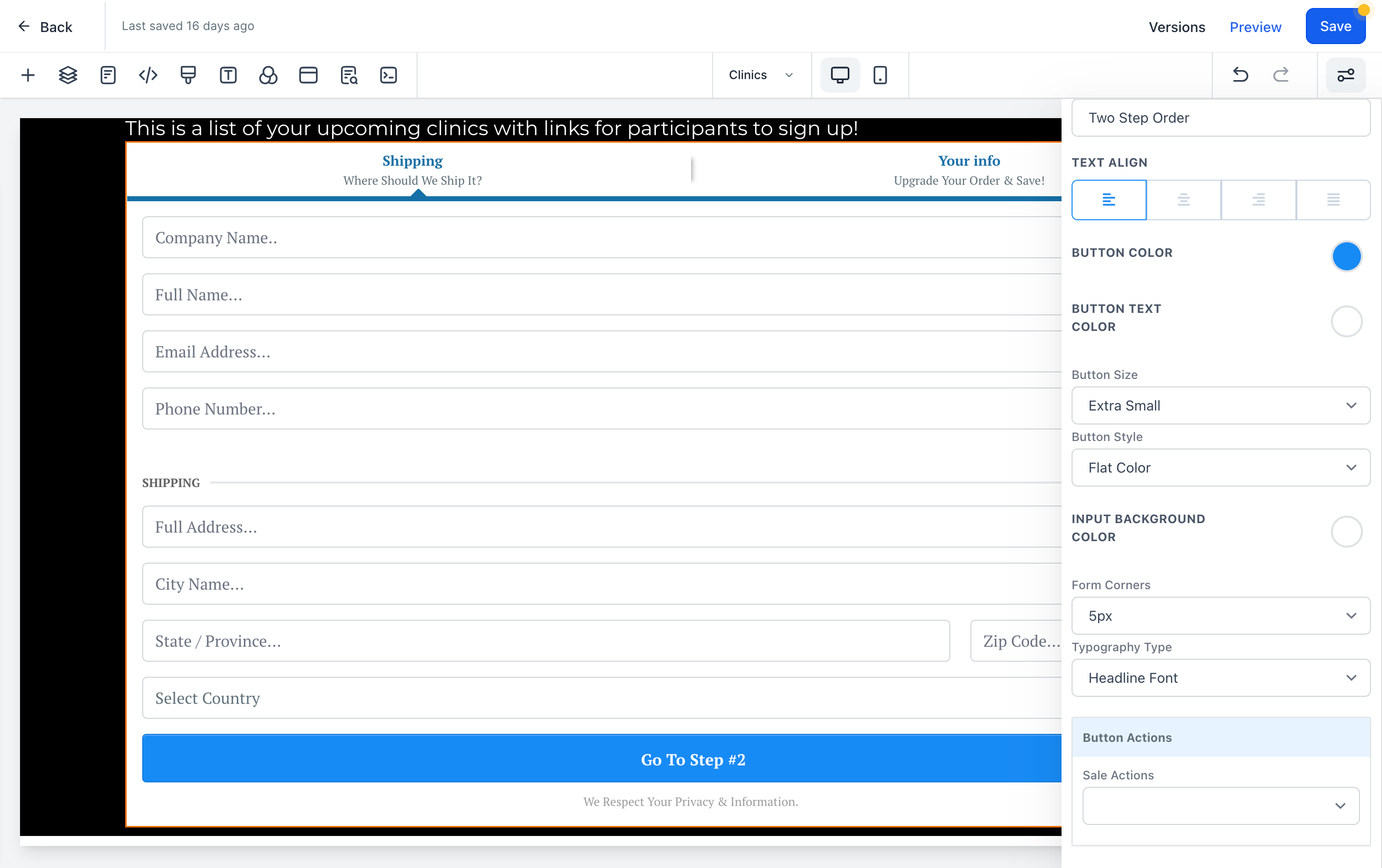Open the layers panel icon
Viewport: 1382px width, 868px height.
(x=68, y=75)
